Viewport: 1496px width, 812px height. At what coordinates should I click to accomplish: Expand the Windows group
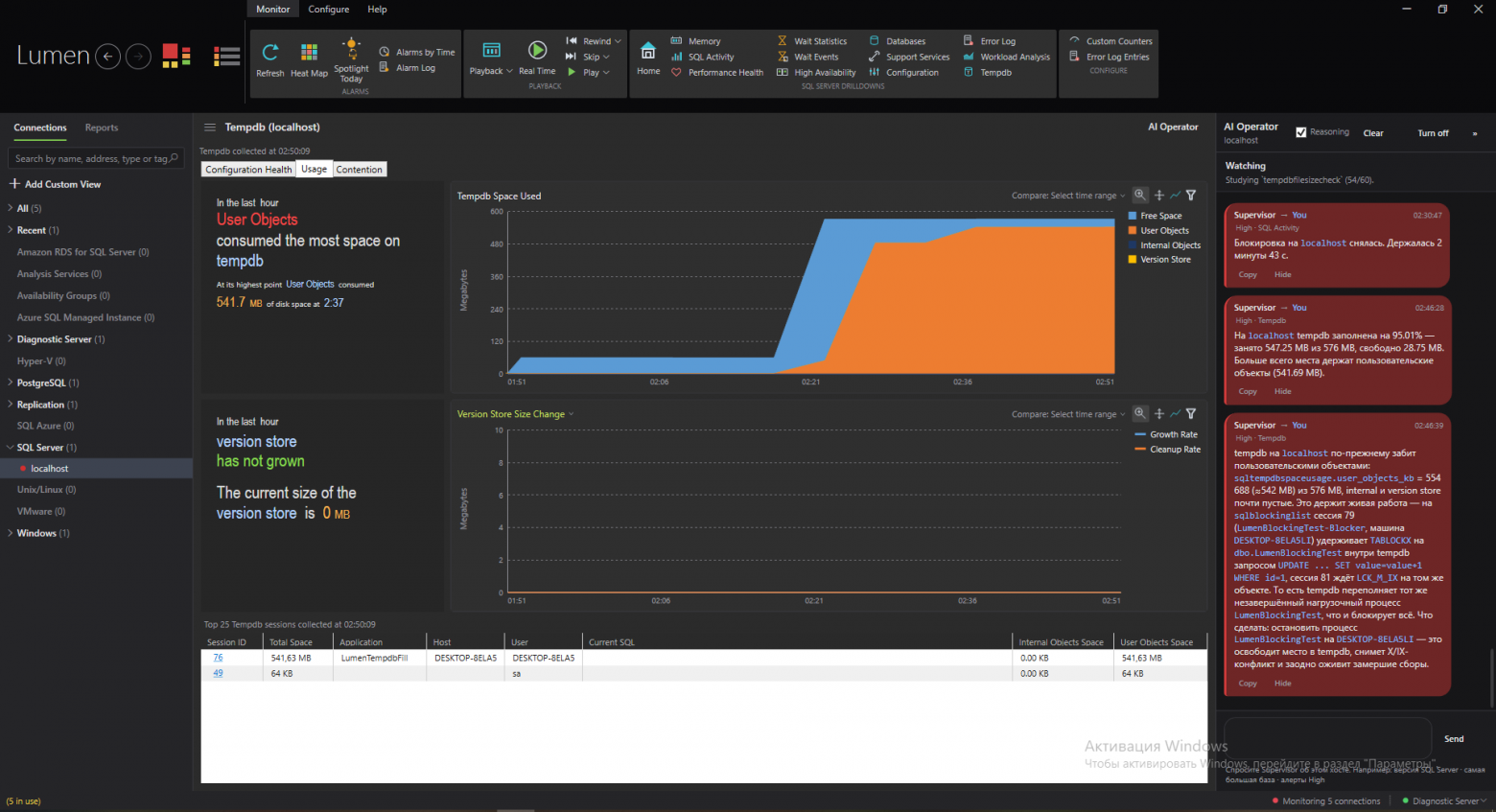pos(11,533)
